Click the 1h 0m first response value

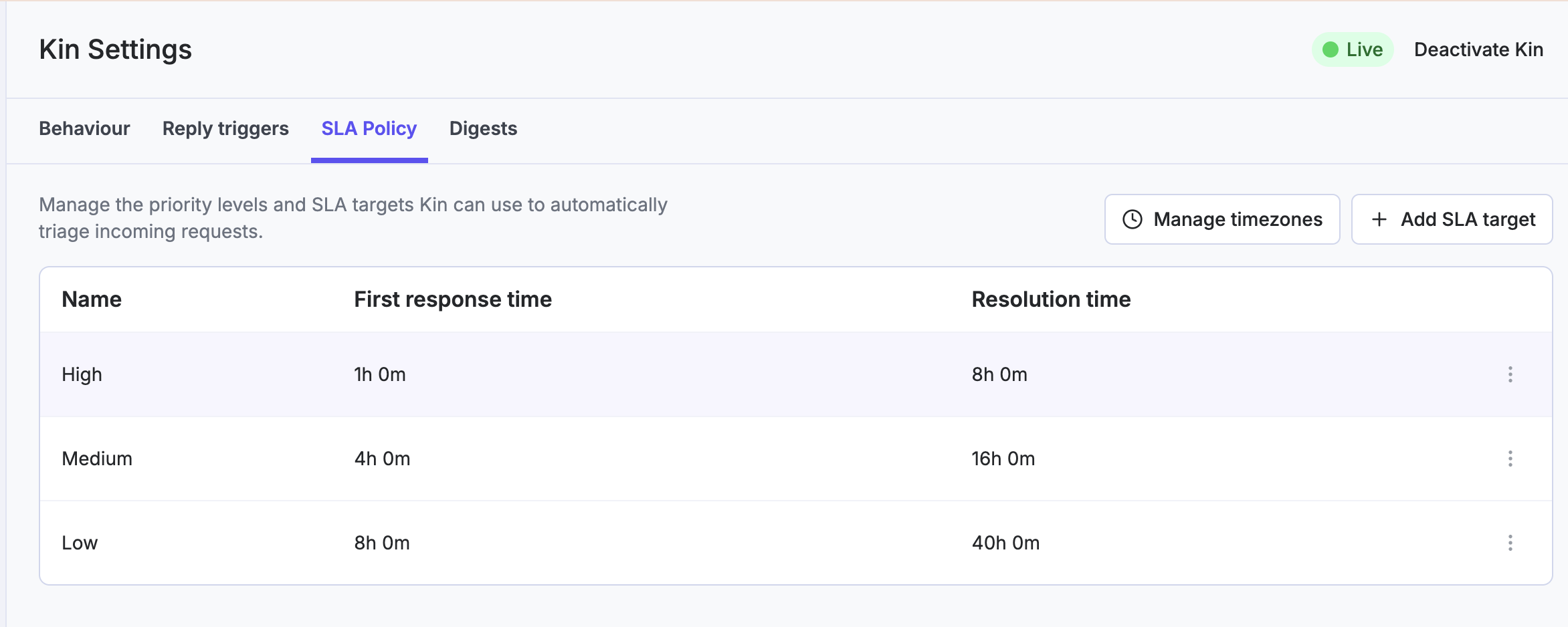(380, 374)
